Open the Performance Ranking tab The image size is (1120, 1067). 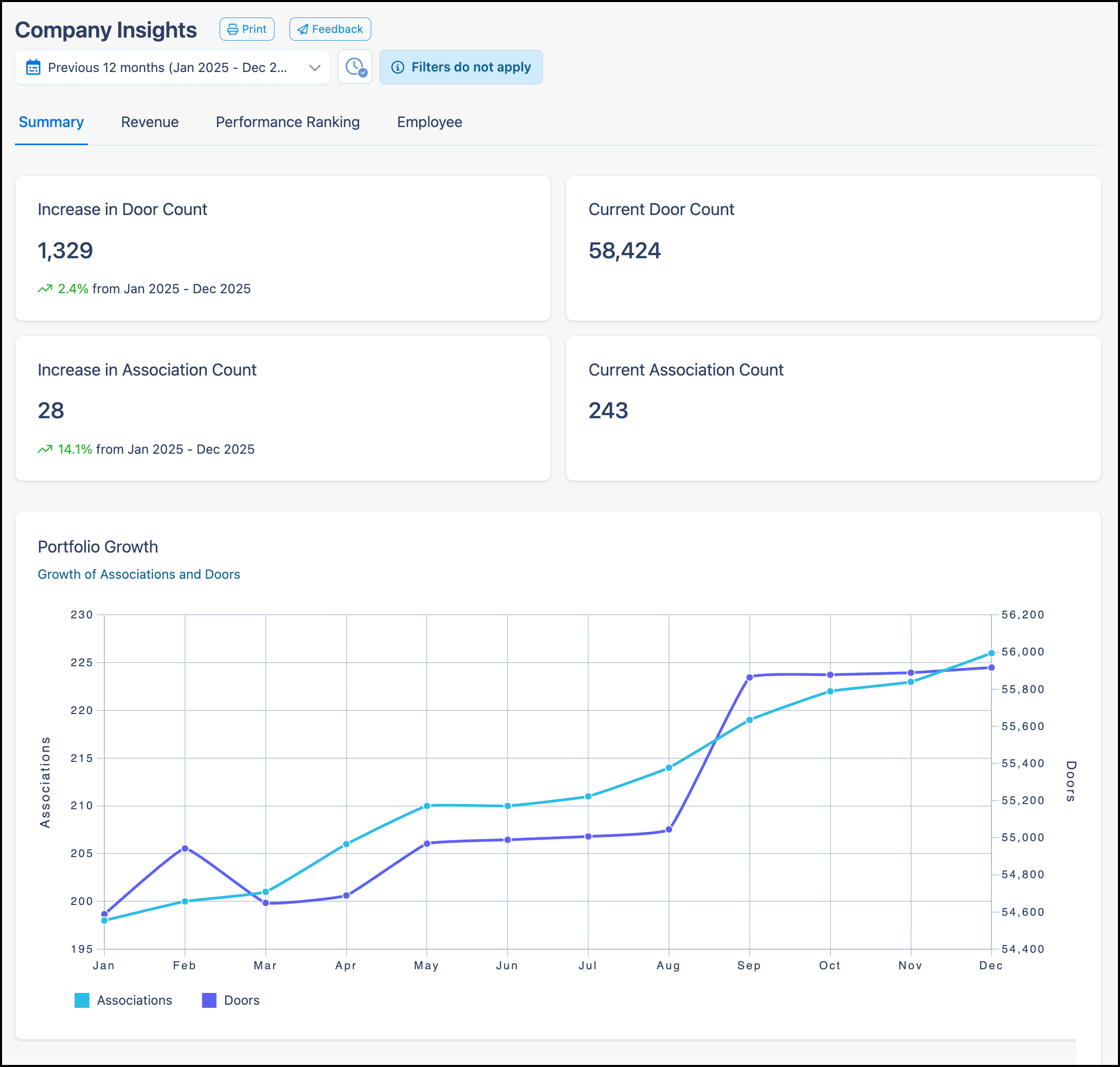287,122
